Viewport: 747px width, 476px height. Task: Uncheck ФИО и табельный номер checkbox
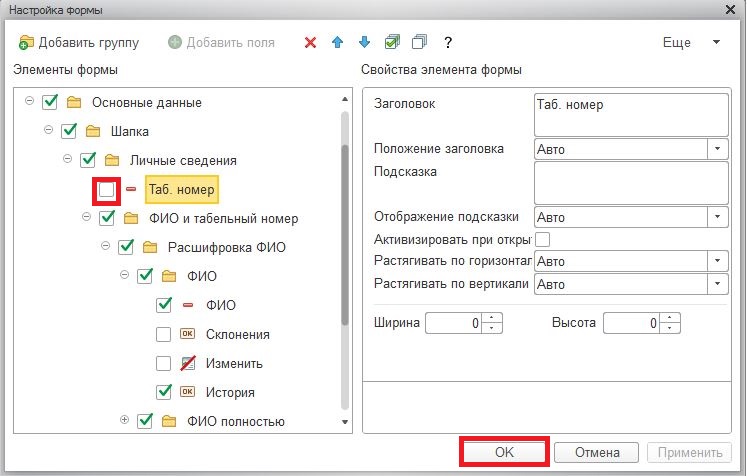pyautogui.click(x=107, y=218)
